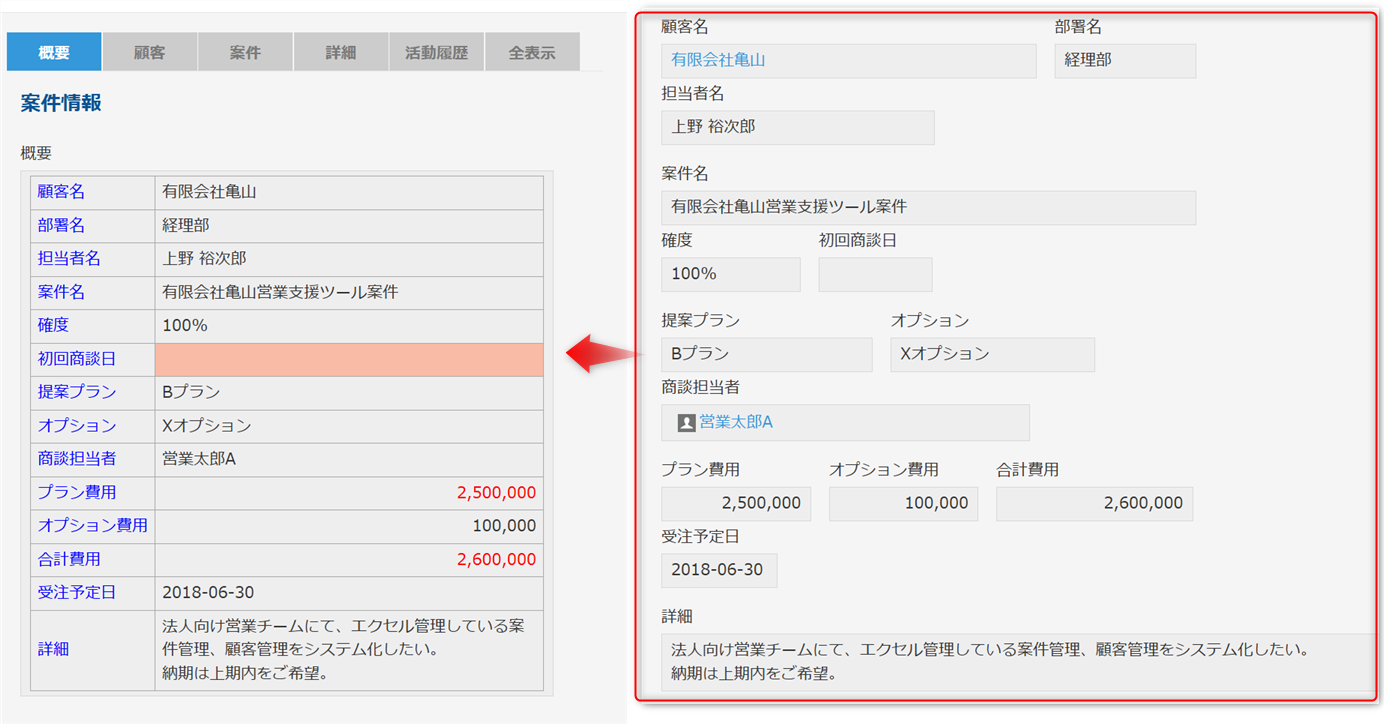This screenshot has height=724, width=1384.
Task: Click the red 2,600,000 value in the table
Action: coord(496,559)
